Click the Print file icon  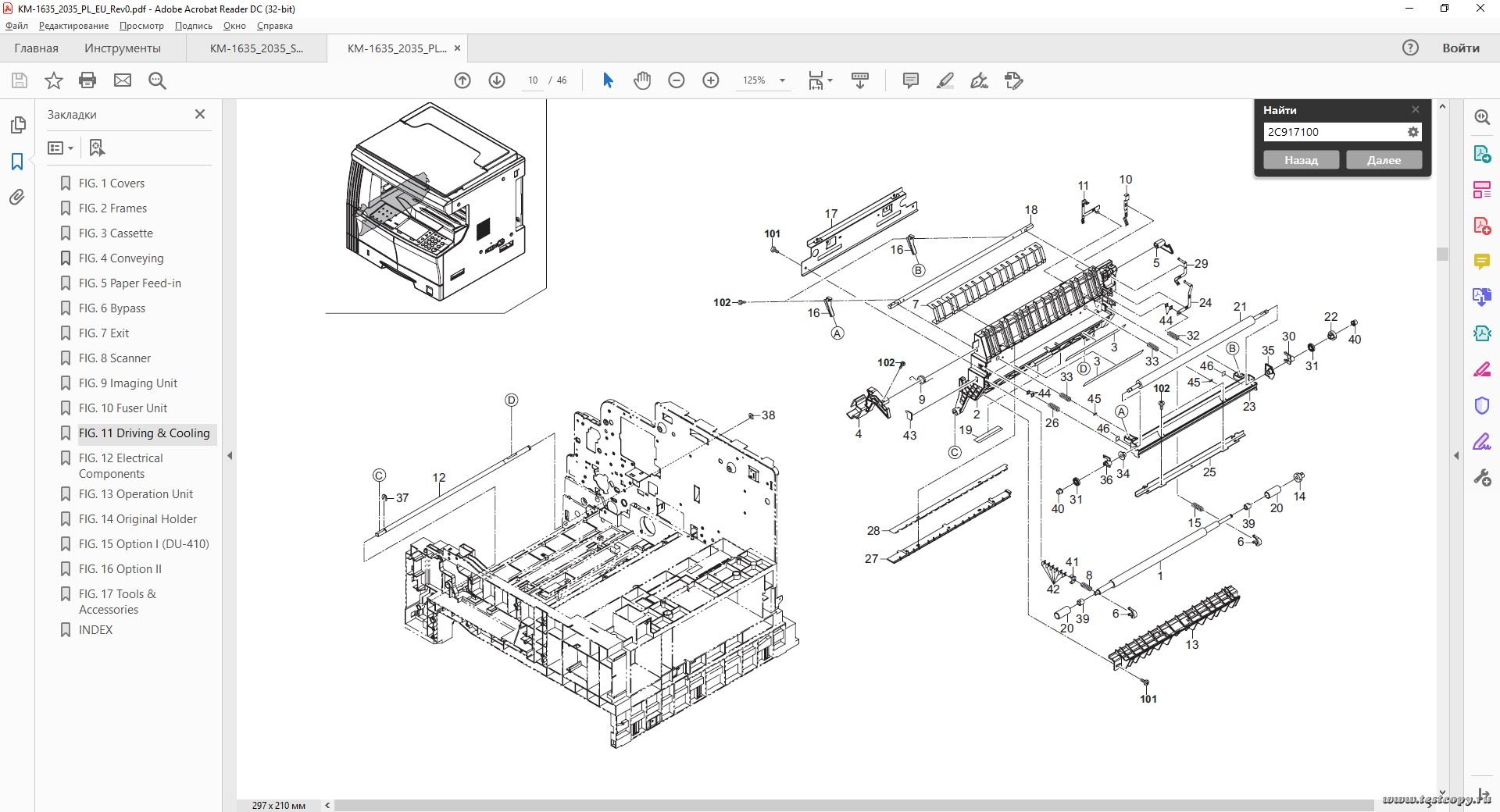[x=87, y=80]
